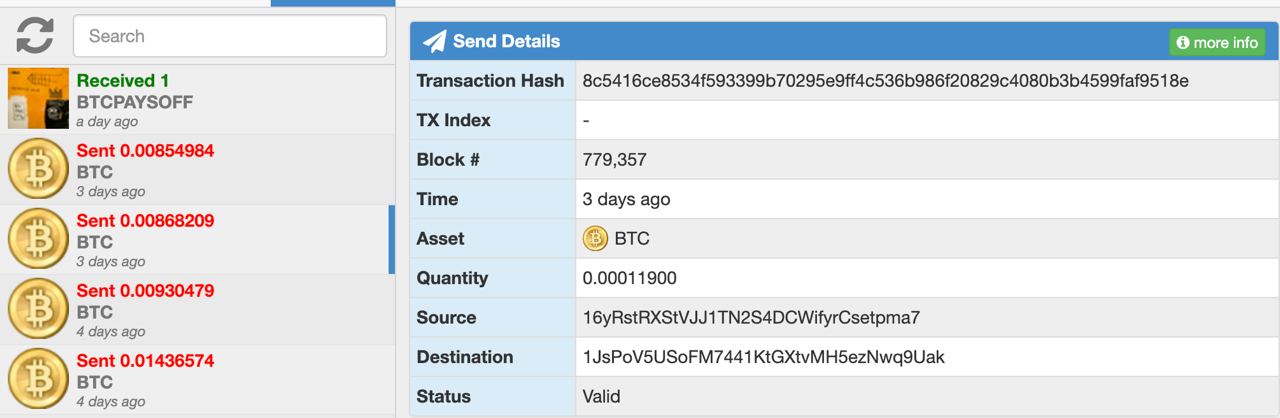Click the paper plane Send Details icon
1280x418 pixels.
click(434, 41)
